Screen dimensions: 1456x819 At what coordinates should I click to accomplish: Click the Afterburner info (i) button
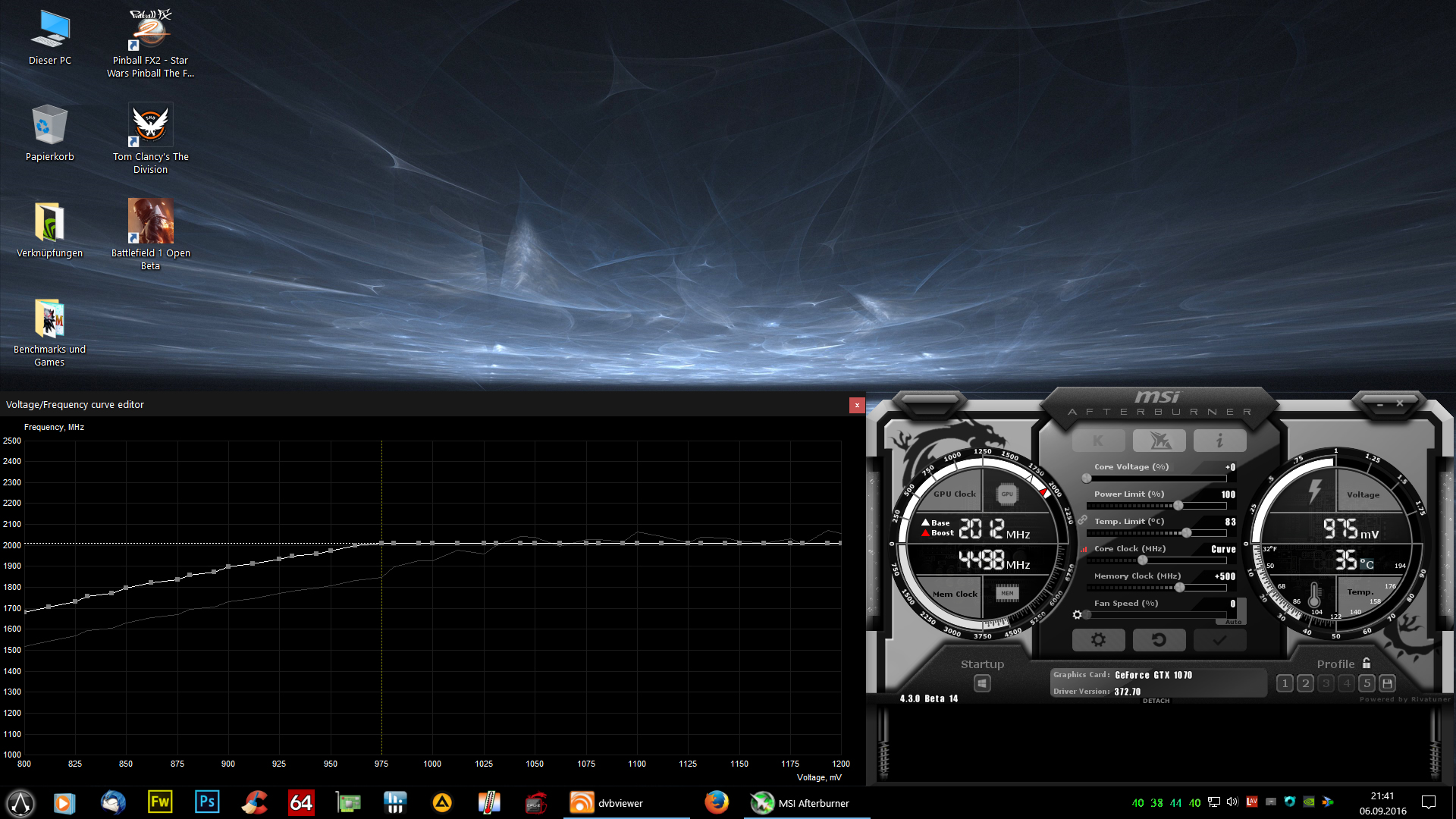(1219, 441)
